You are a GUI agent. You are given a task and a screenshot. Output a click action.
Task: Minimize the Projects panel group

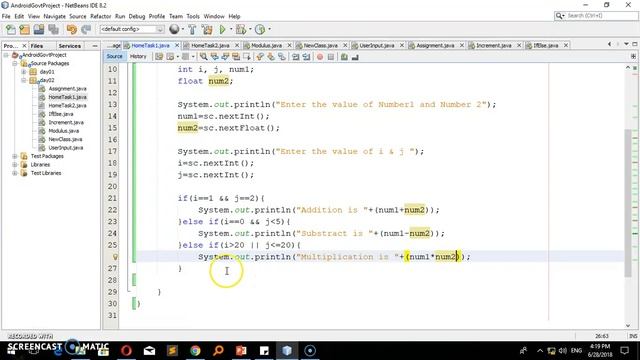(95, 46)
